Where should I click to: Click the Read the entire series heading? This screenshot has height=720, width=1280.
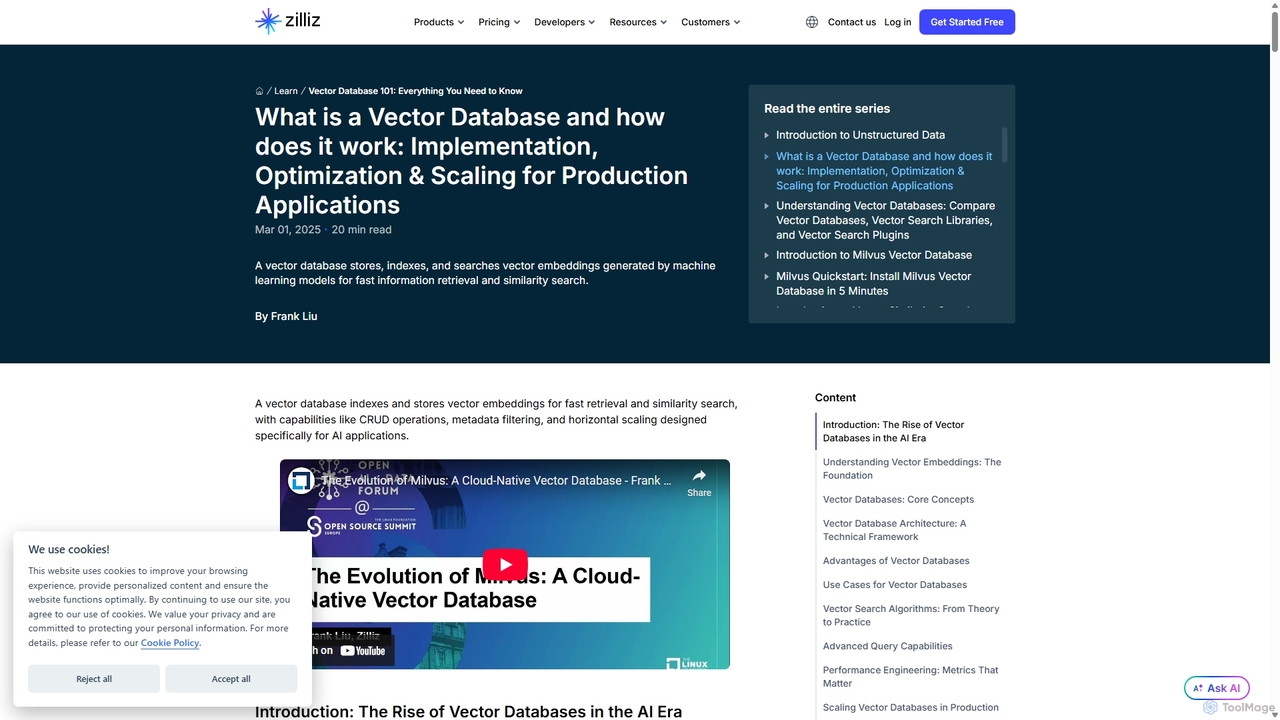pos(827,109)
